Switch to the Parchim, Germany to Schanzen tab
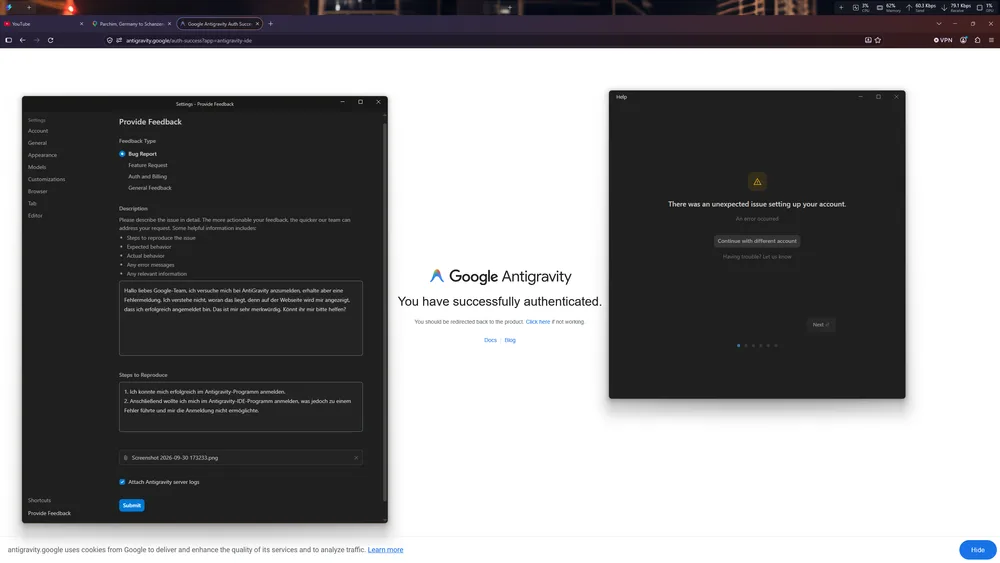The image size is (1000, 563). pyautogui.click(x=131, y=24)
